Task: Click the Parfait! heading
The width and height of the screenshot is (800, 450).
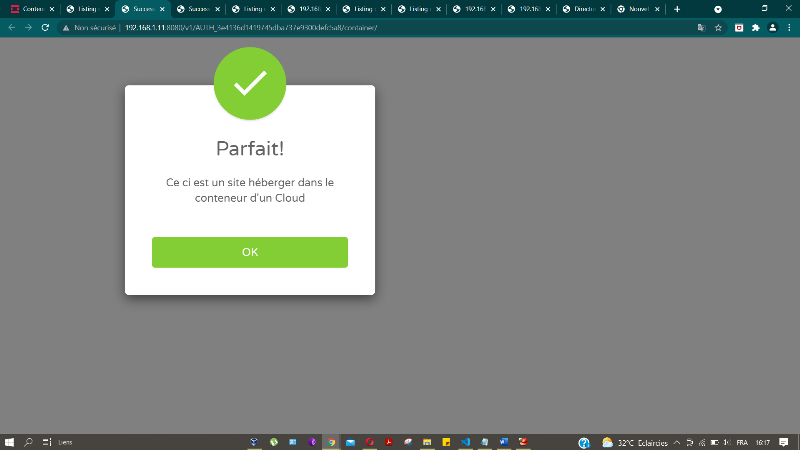Action: pyautogui.click(x=250, y=148)
